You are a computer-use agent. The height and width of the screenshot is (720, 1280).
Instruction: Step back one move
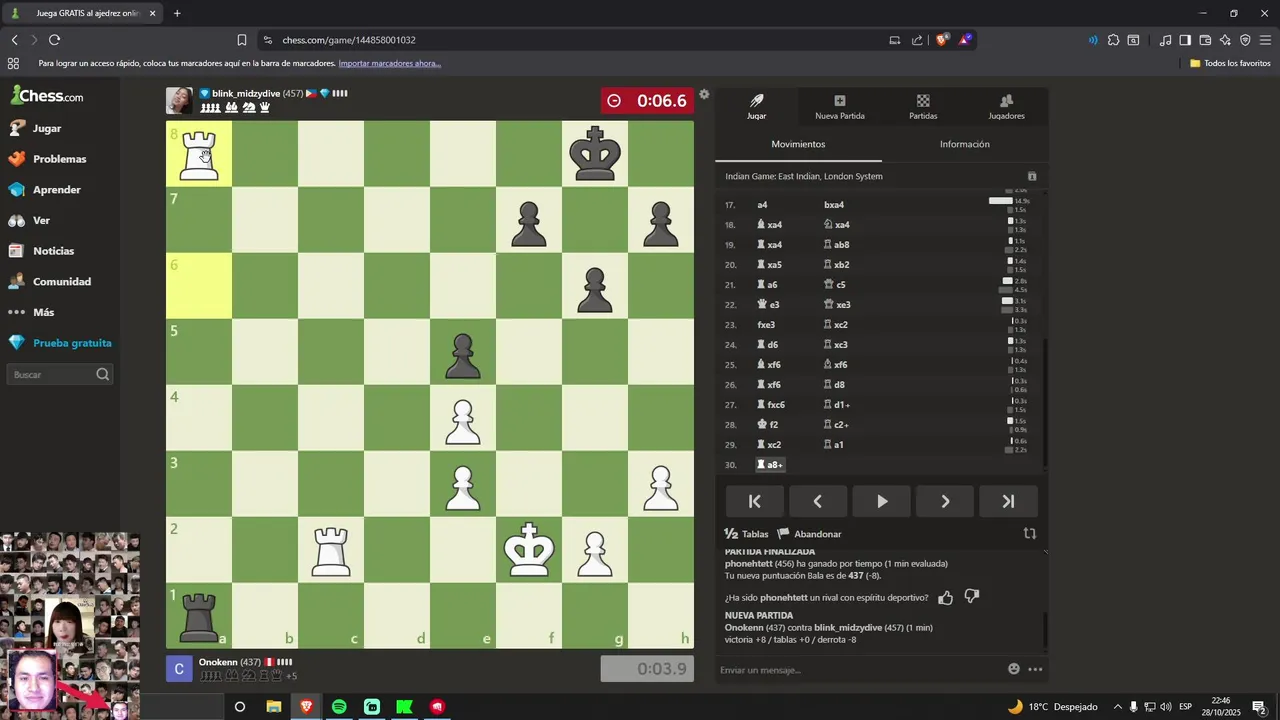818,501
